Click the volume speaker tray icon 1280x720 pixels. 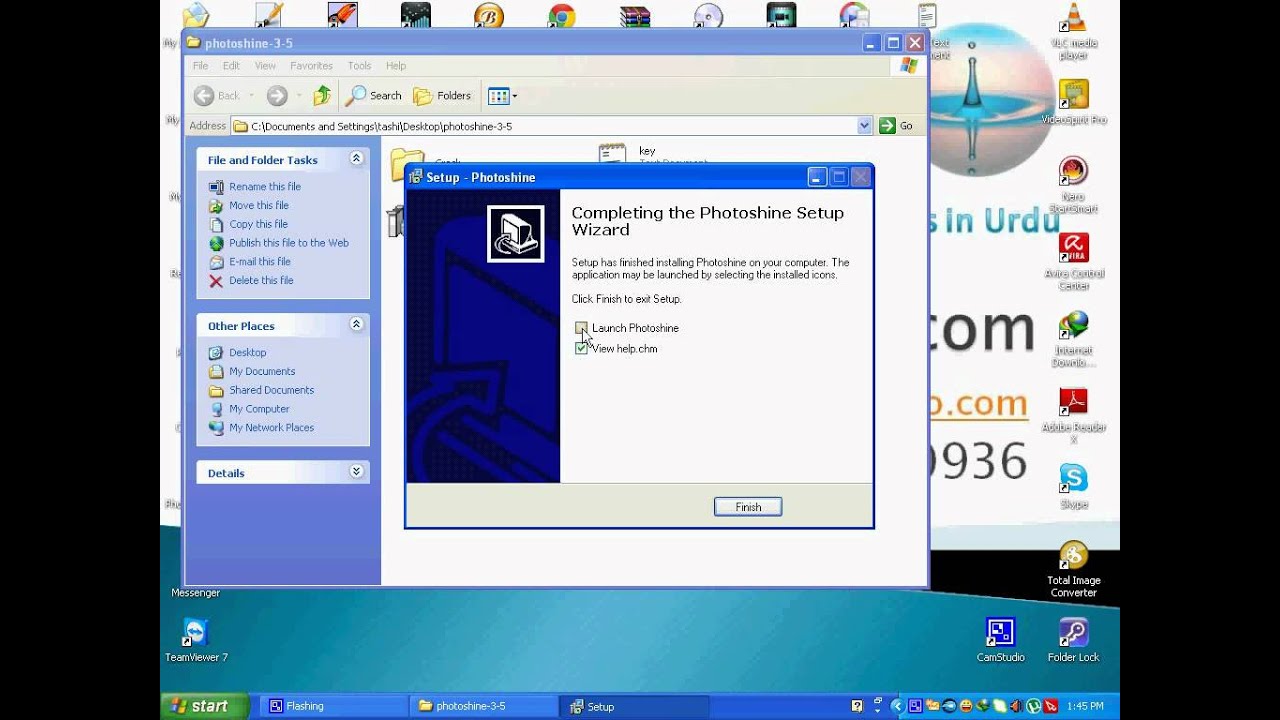1017,706
